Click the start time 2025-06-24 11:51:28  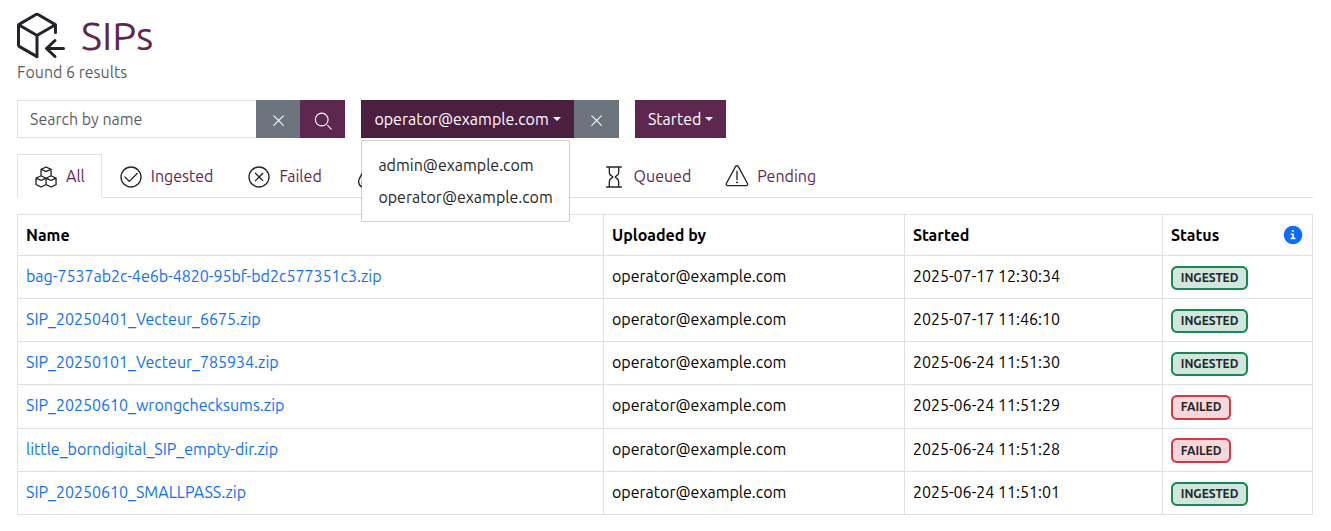[986, 450]
